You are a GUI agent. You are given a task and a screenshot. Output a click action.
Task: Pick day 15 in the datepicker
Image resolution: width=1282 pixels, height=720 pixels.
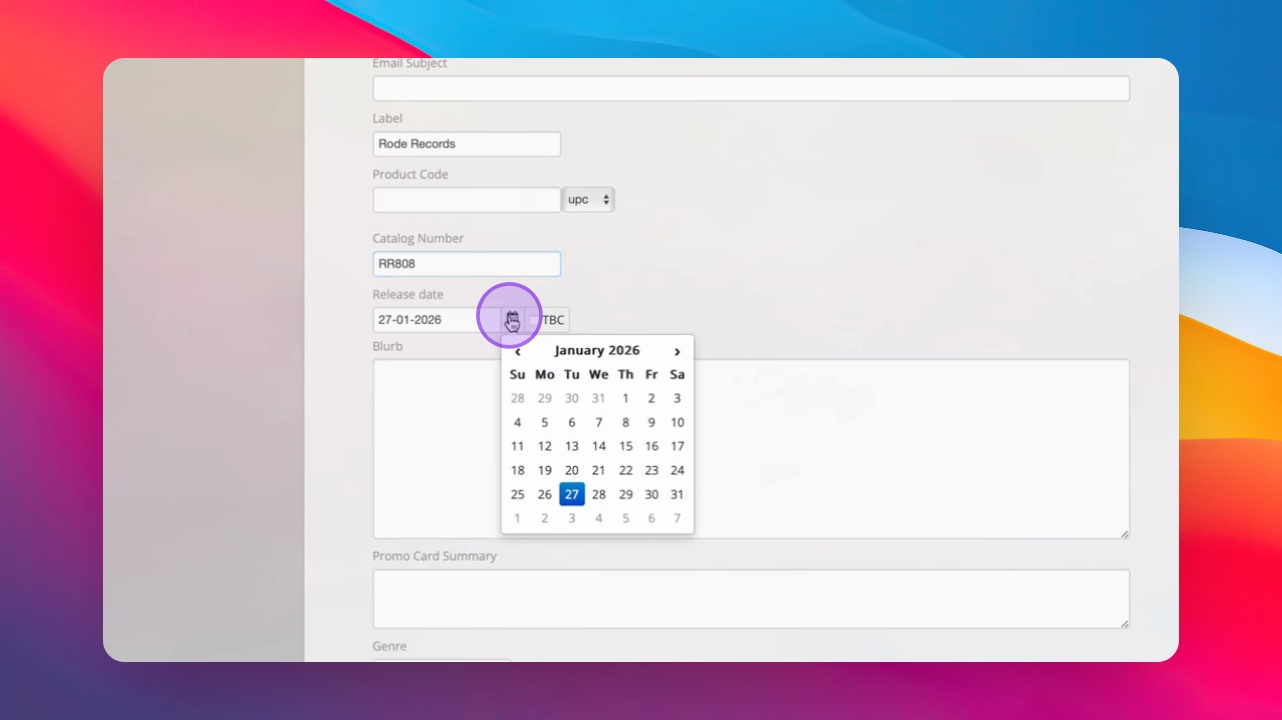(625, 446)
